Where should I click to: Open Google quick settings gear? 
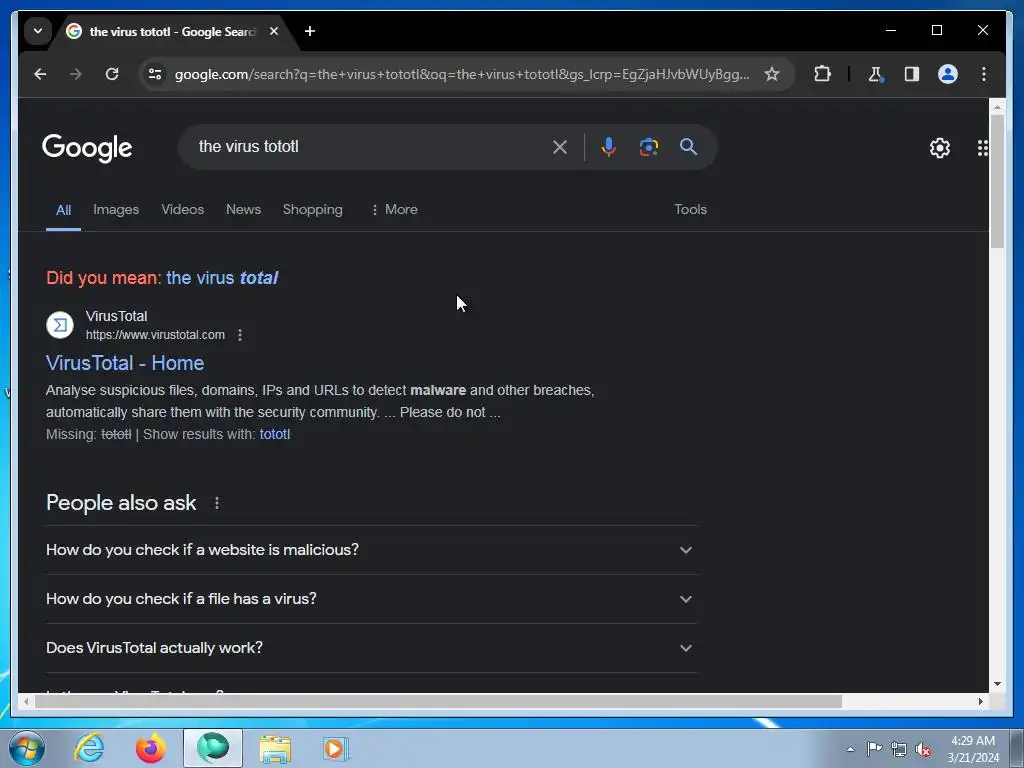coord(940,148)
